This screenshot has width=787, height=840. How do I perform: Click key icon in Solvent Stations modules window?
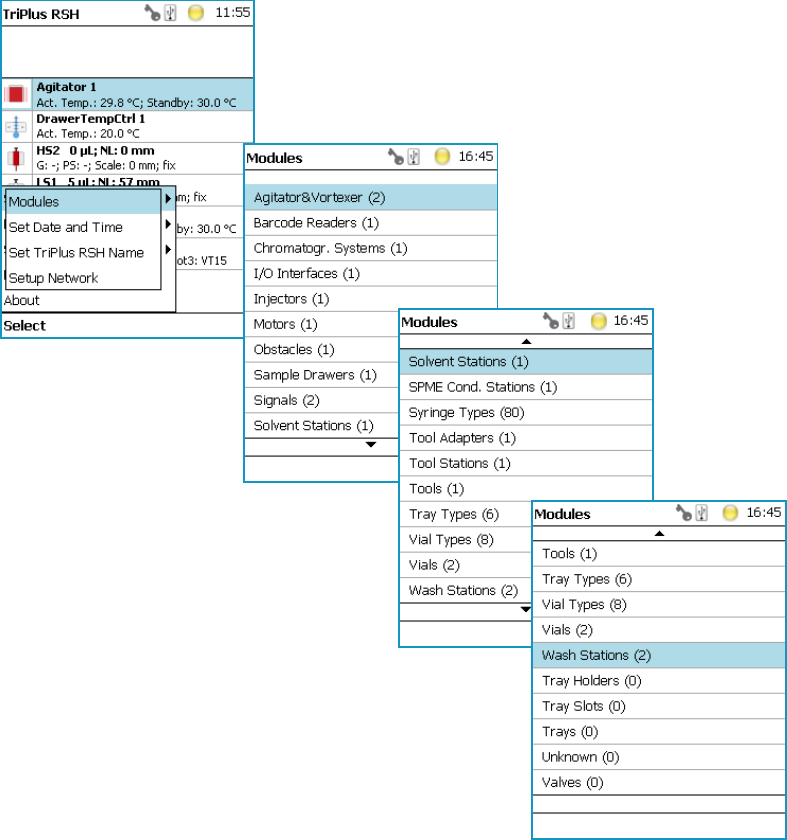pyautogui.click(x=551, y=320)
